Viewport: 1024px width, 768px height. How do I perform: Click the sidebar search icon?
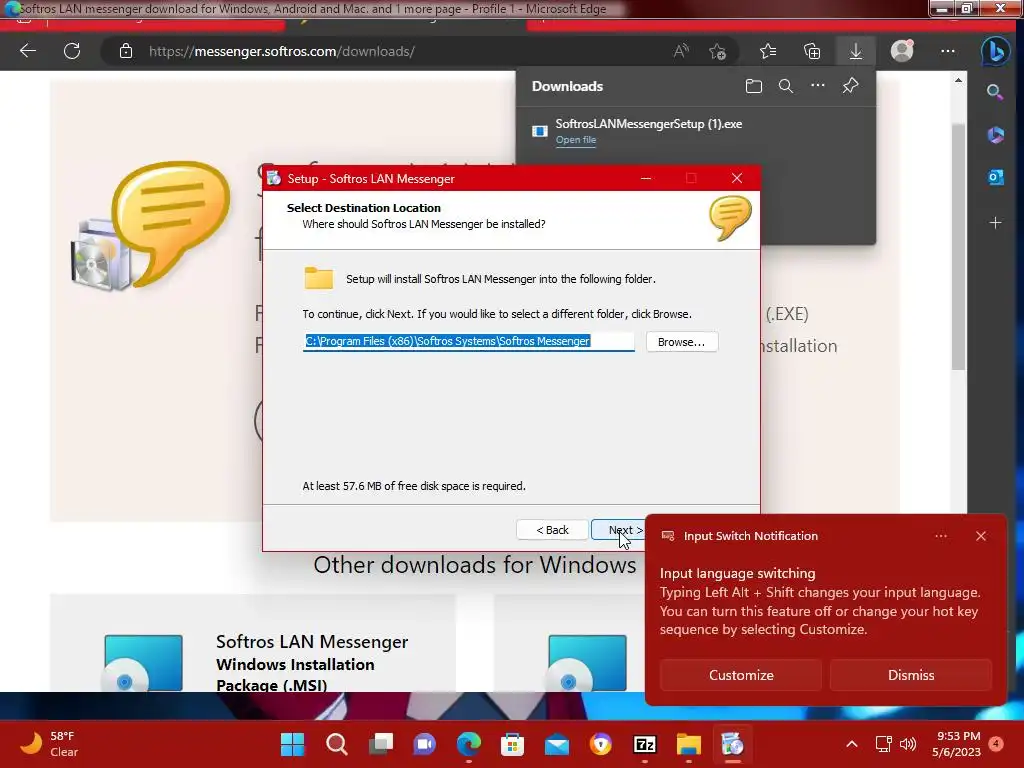click(x=995, y=92)
